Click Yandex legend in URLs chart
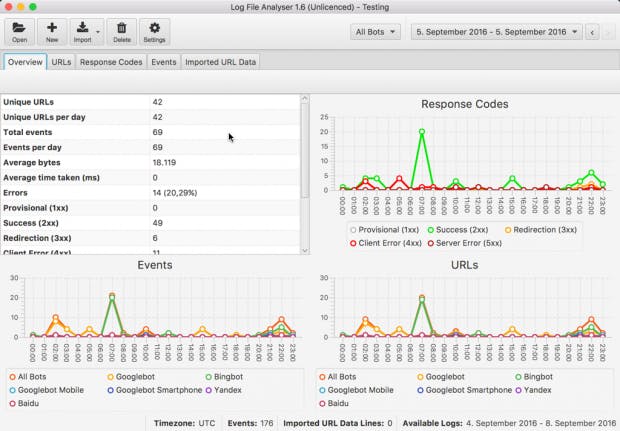This screenshot has width=620, height=431. [x=534, y=390]
